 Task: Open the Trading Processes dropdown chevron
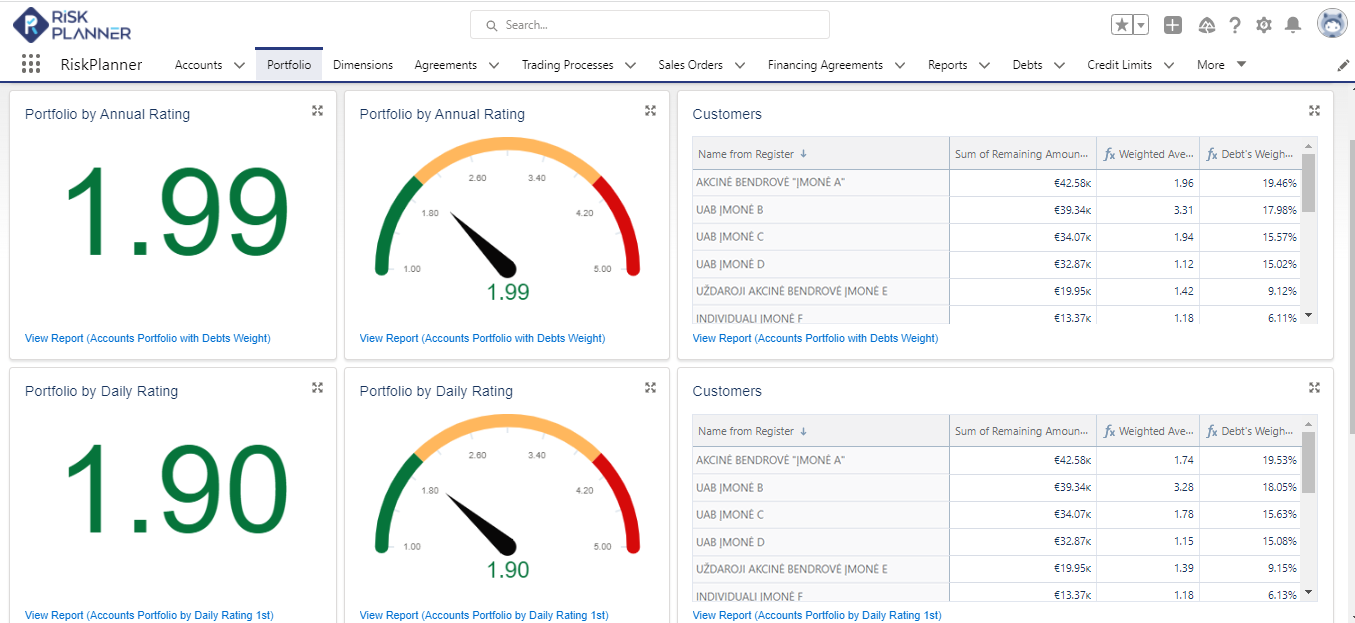click(631, 65)
